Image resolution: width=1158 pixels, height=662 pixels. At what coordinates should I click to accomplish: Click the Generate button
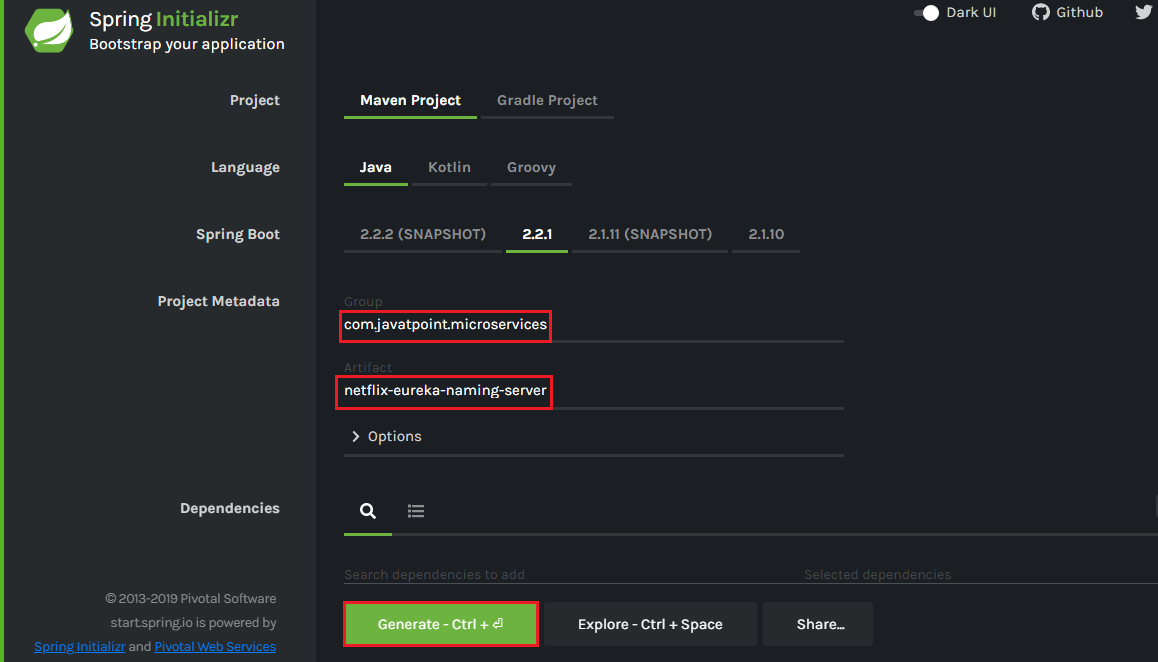[x=441, y=624]
